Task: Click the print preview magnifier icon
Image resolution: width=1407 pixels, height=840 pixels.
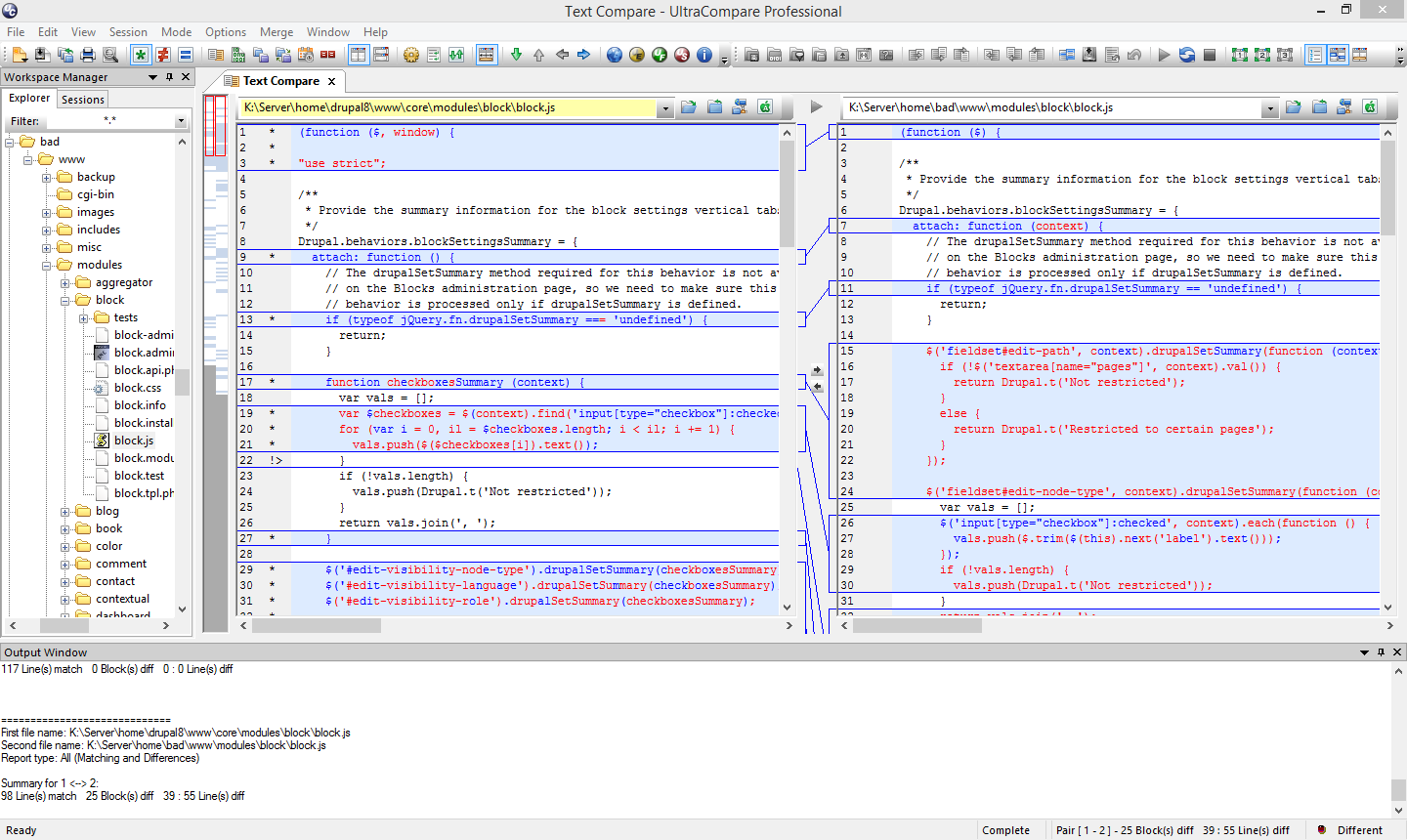Action: click(110, 55)
